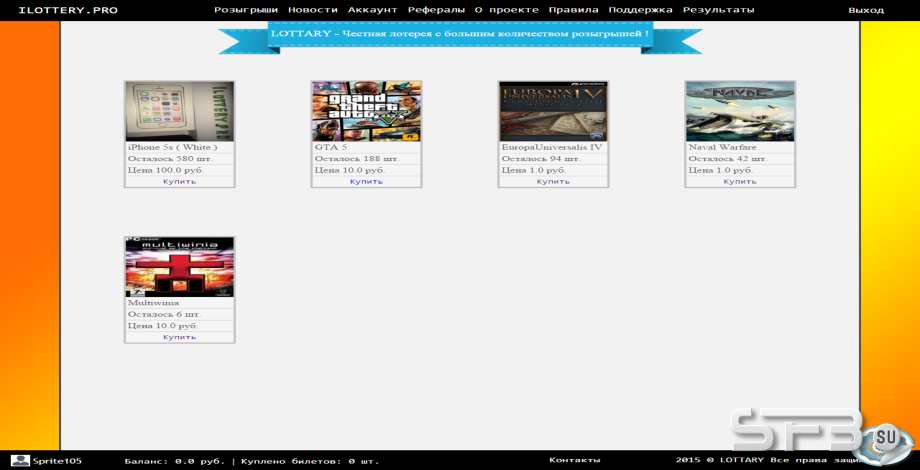Click the Sprite105 username

click(x=57, y=461)
